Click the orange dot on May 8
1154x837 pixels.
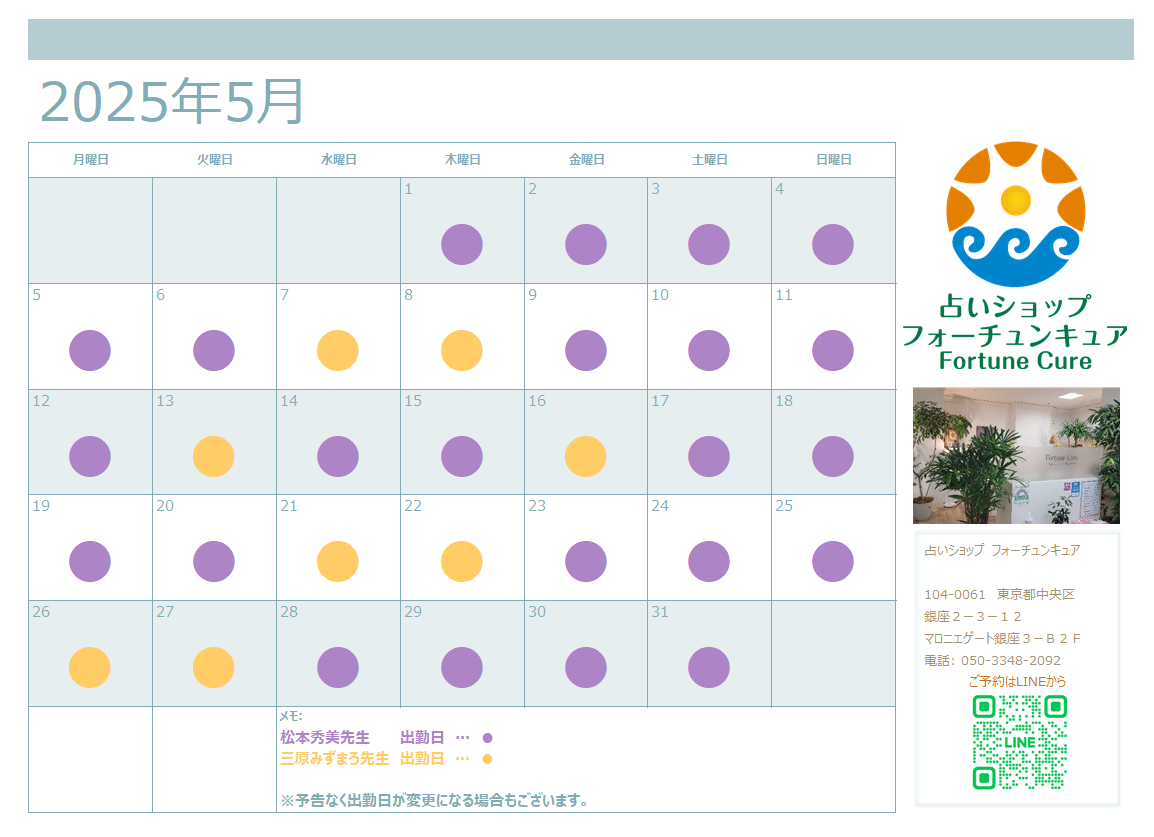coord(462,350)
